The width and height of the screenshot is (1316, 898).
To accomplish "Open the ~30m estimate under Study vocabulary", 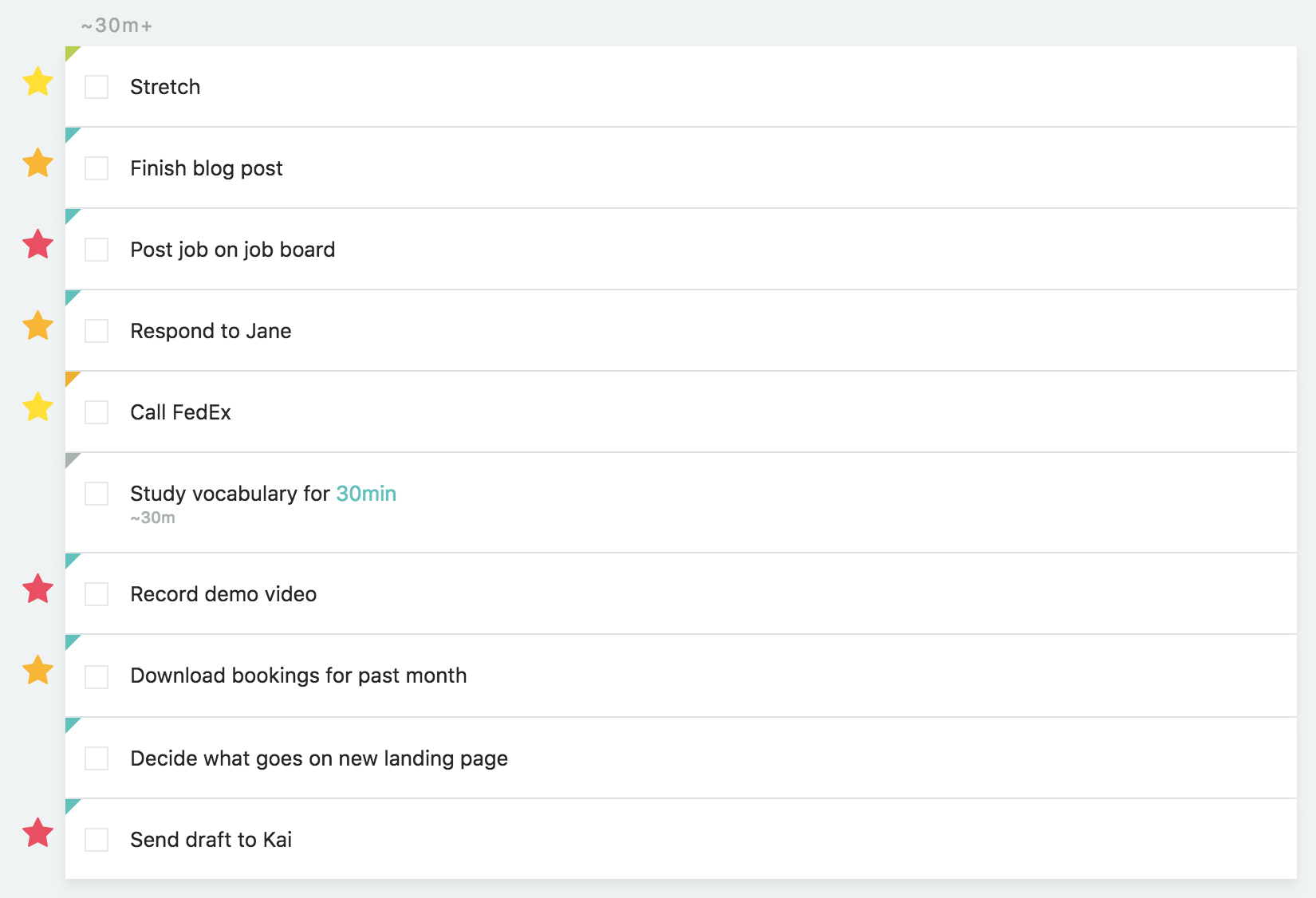I will pyautogui.click(x=153, y=518).
